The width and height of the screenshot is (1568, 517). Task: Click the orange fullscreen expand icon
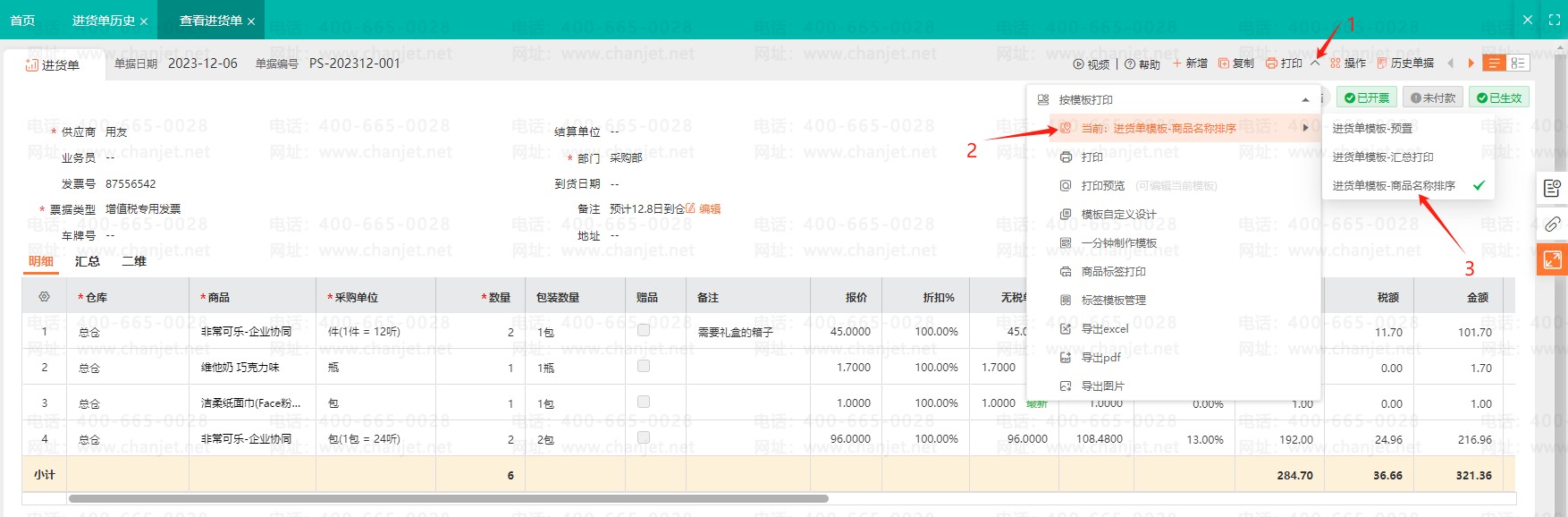pos(1552,260)
